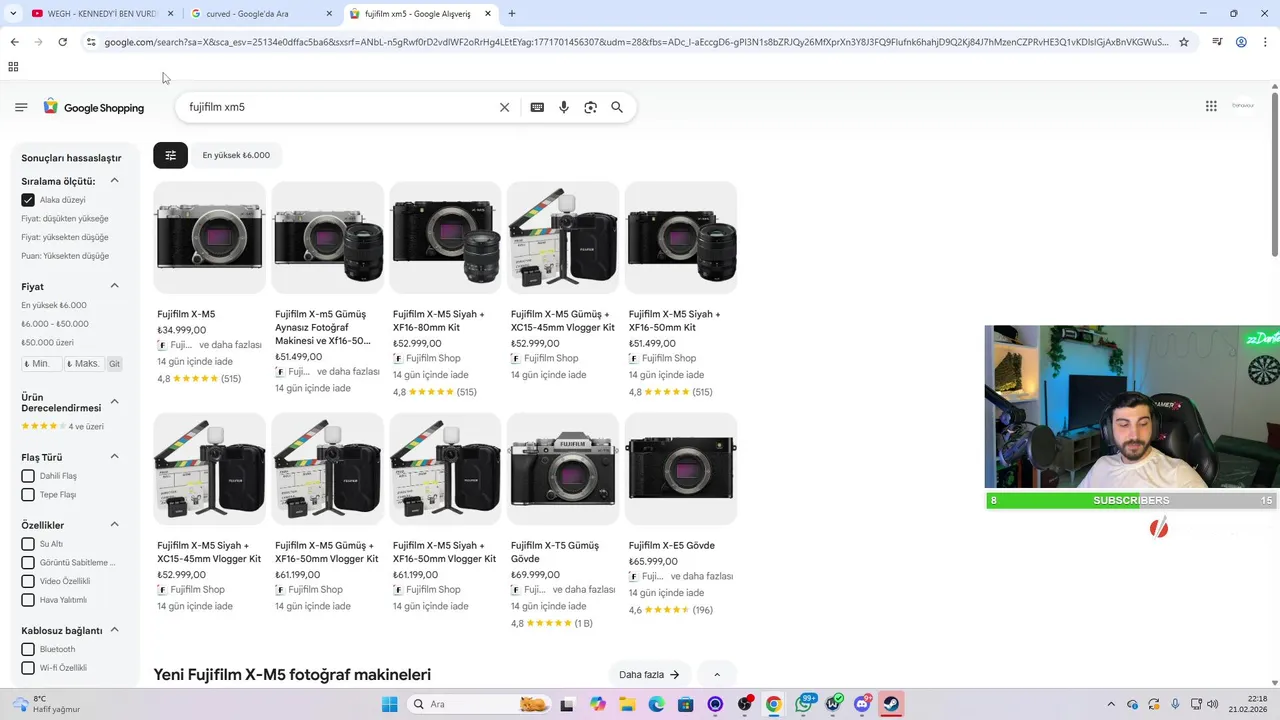Sort by Puan: Yüksekten düşüğe

coord(65,256)
